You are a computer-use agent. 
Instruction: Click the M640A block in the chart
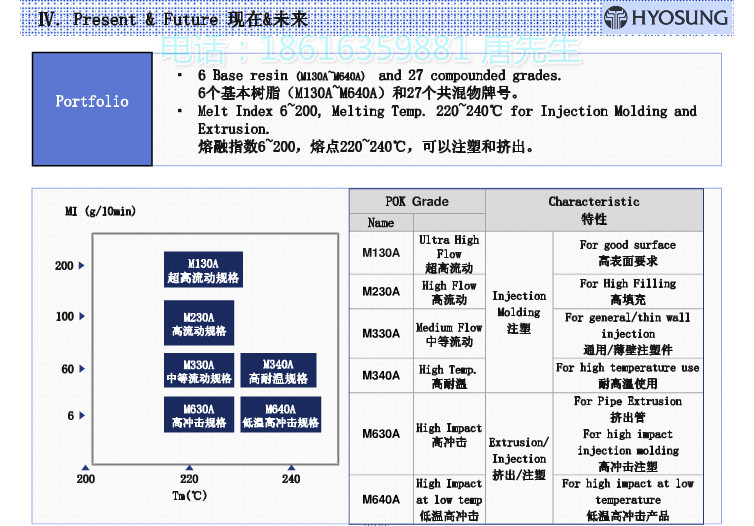[281, 414]
